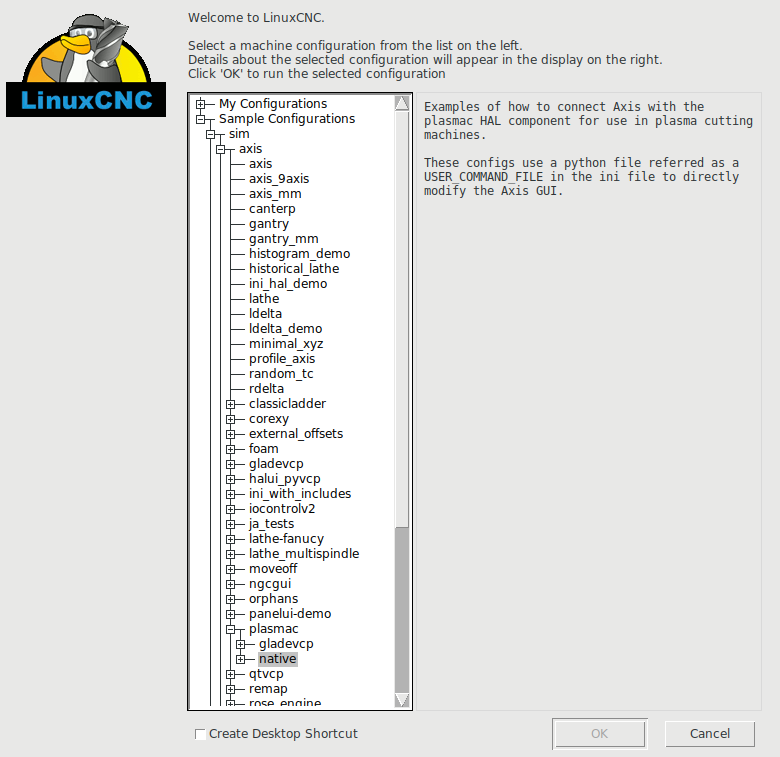Select the canterp configuration
Screen dimensions: 780x757
point(272,209)
